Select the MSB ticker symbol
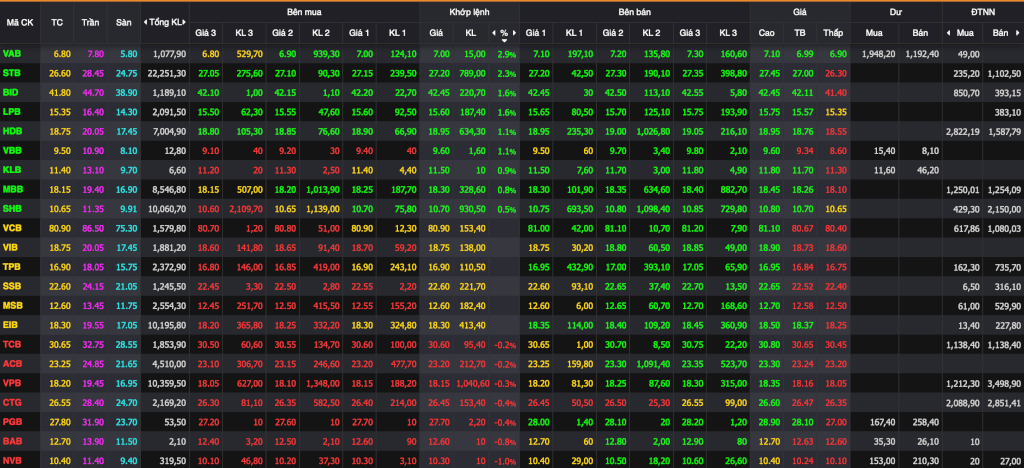Viewport: 1024px width, 468px height. pos(12,305)
